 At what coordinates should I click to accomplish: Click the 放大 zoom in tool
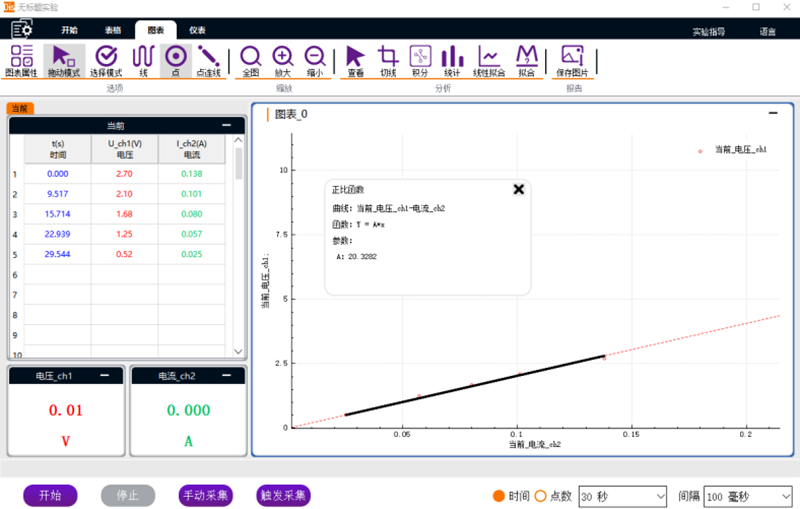pos(283,61)
